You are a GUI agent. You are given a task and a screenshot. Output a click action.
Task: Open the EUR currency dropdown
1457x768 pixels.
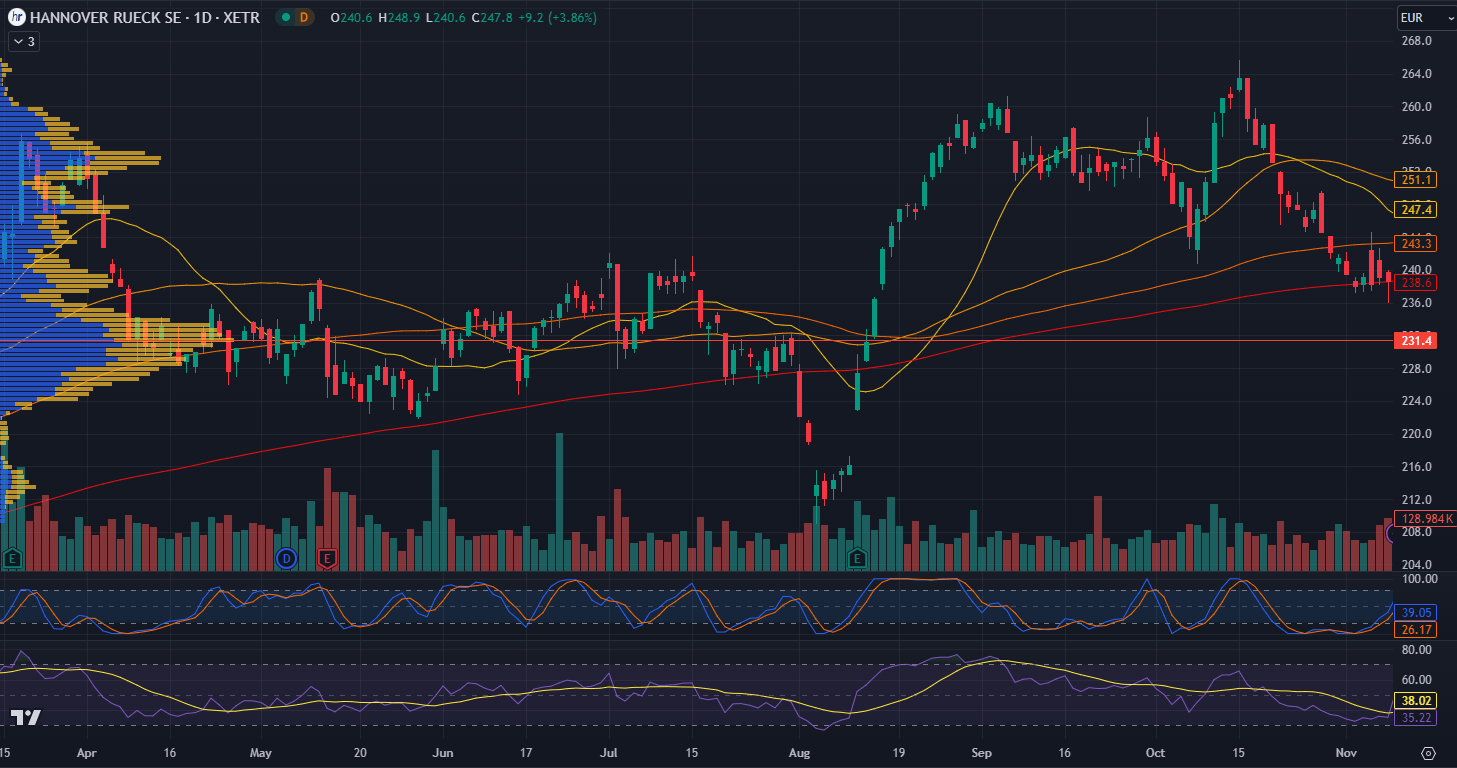[1426, 17]
